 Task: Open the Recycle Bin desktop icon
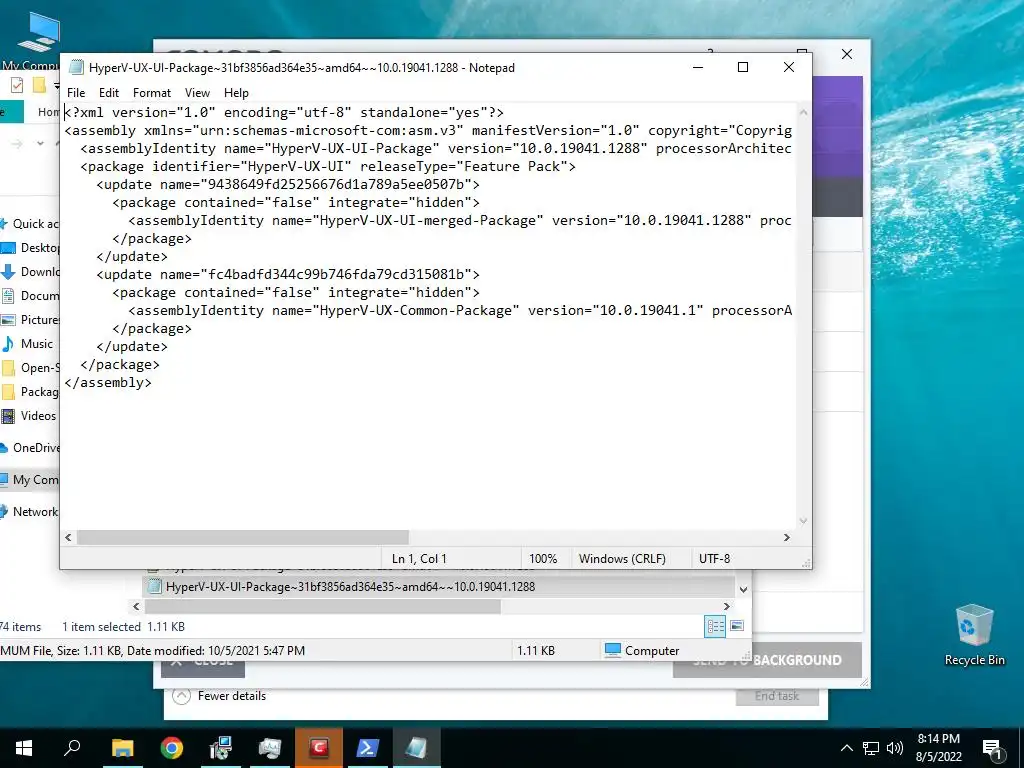coord(974,635)
